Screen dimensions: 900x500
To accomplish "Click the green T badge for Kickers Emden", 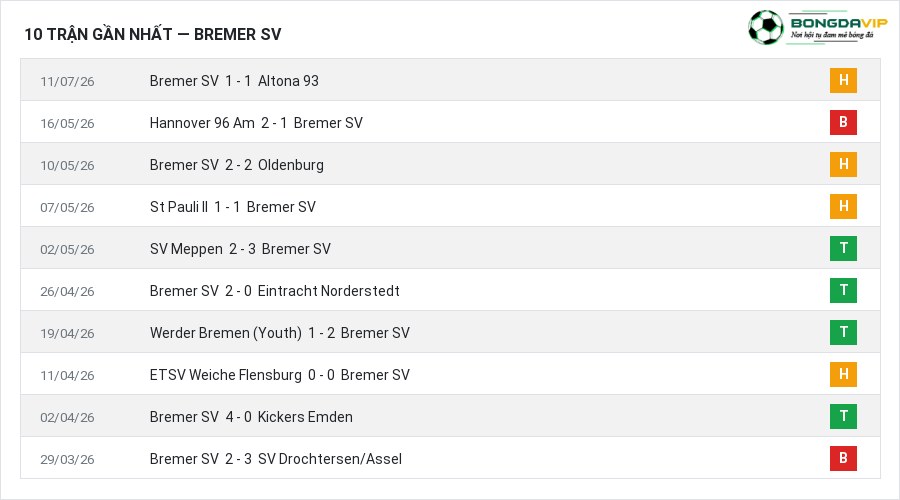I will coord(843,416).
